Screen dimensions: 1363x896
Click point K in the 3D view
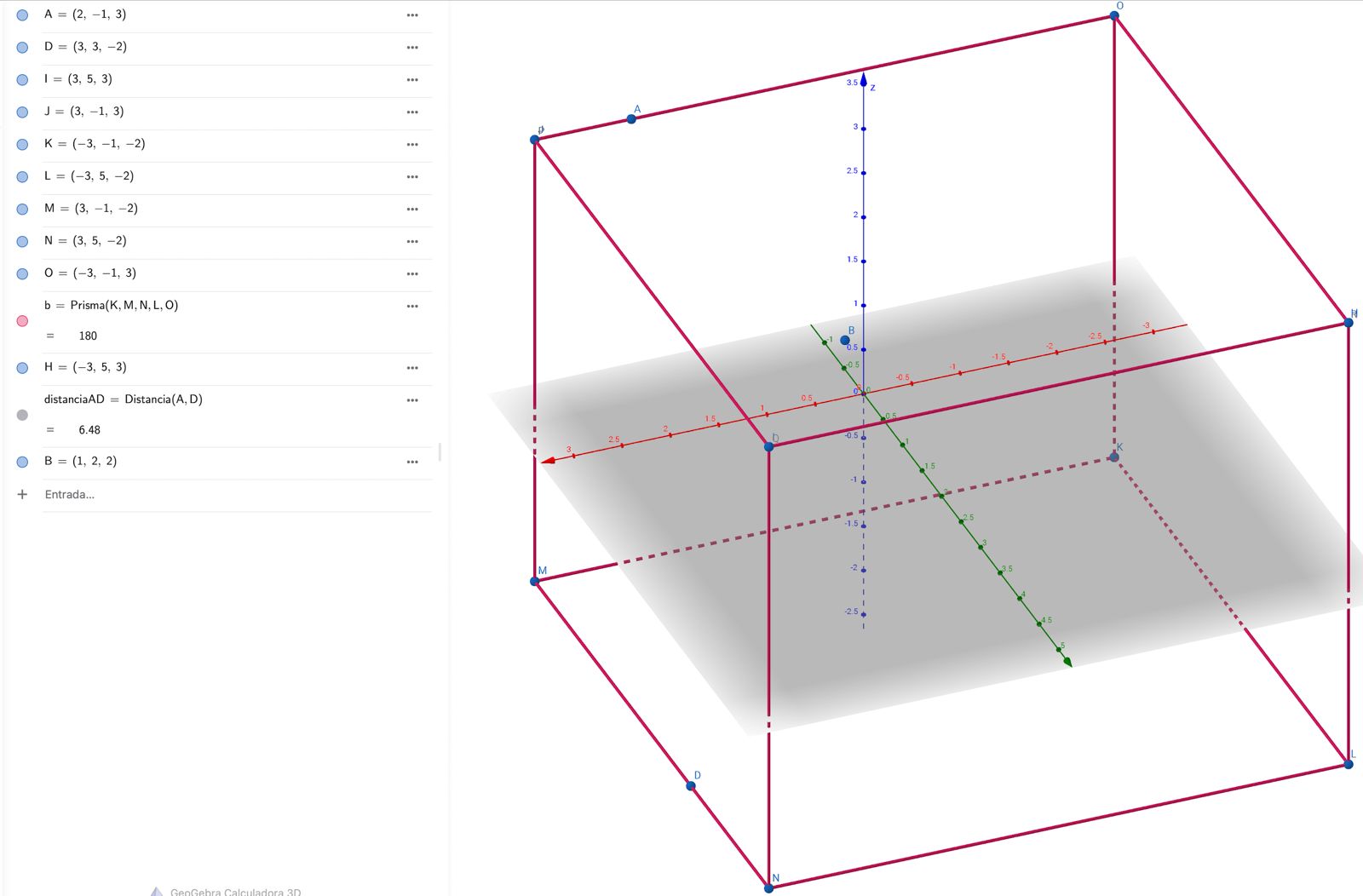click(x=1114, y=457)
